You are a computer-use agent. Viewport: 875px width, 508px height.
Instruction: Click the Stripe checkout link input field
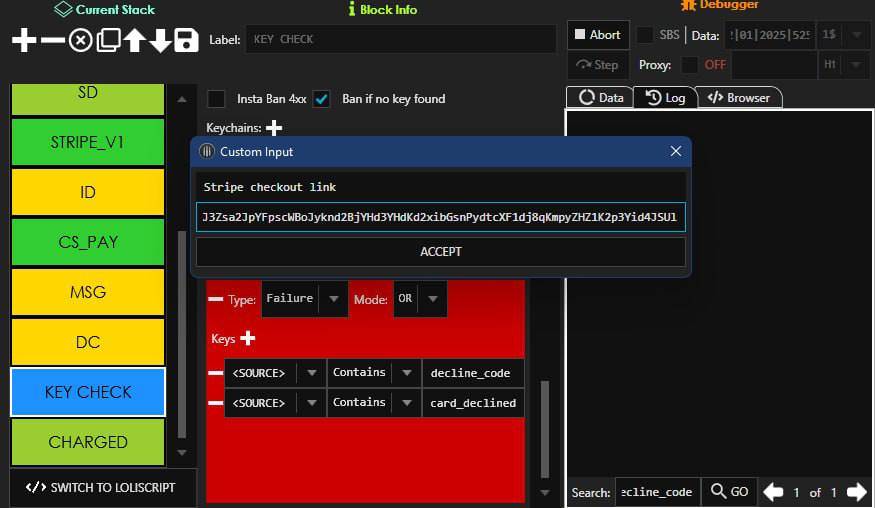point(441,217)
